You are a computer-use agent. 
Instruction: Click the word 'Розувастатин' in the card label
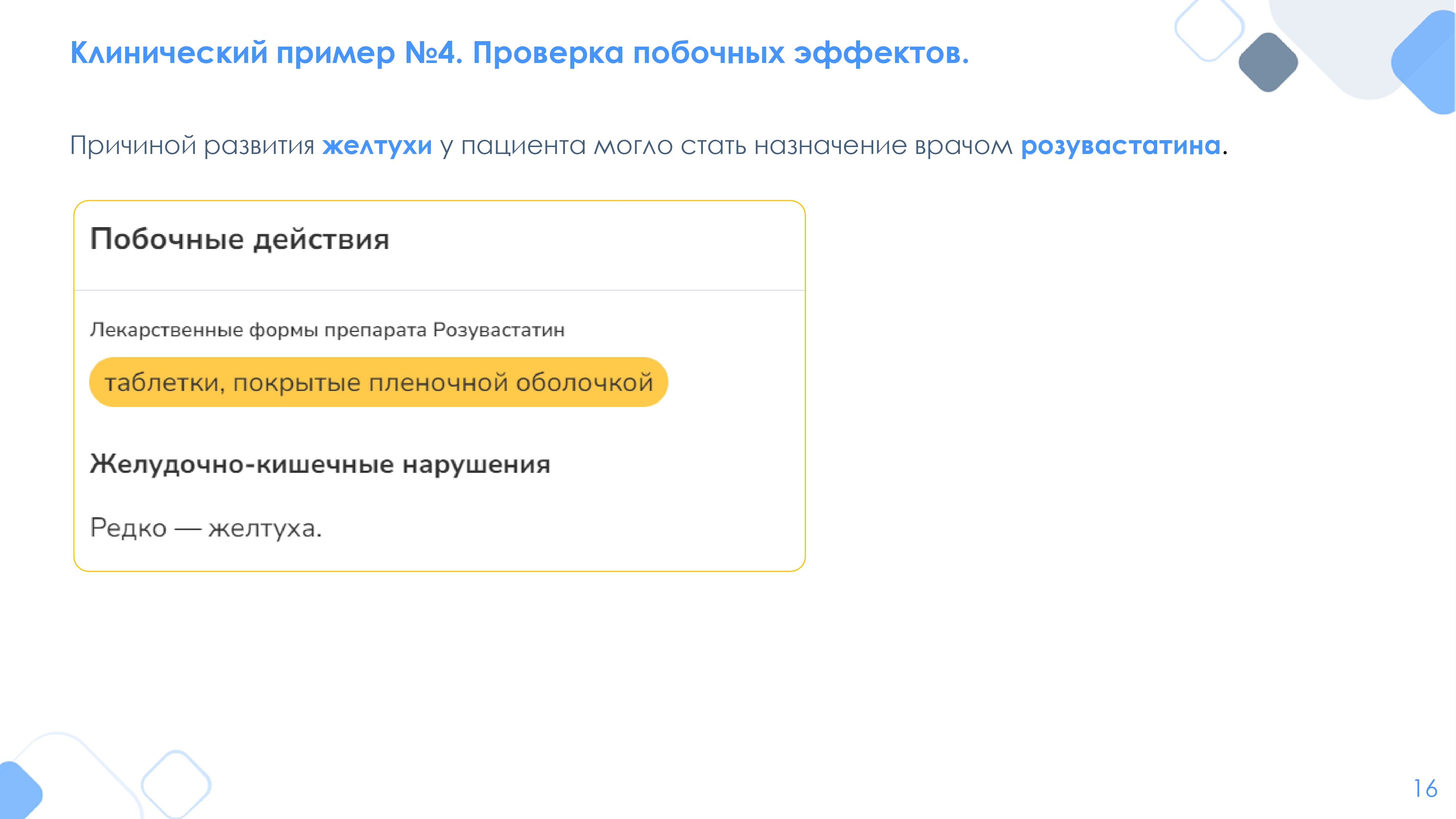point(499,329)
